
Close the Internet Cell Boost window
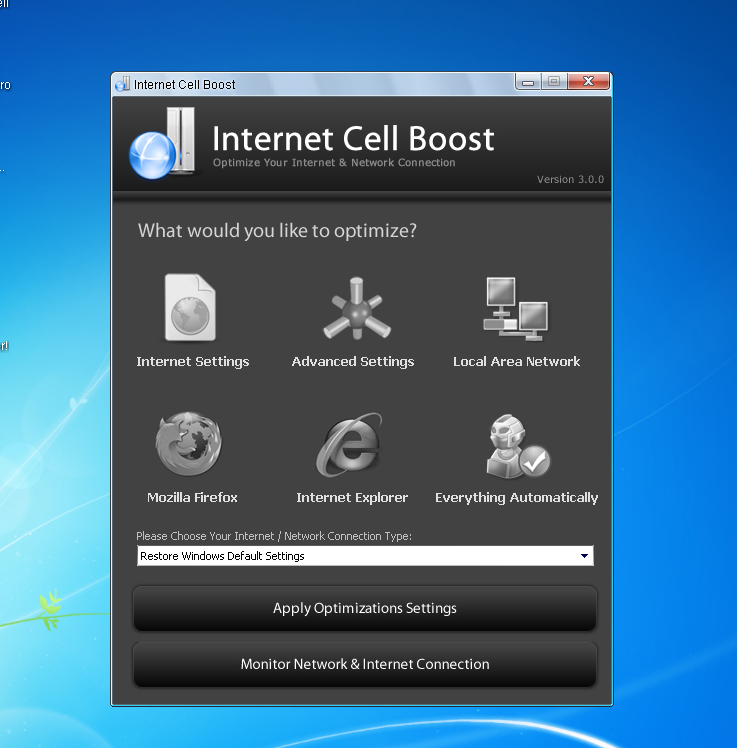[x=589, y=82]
